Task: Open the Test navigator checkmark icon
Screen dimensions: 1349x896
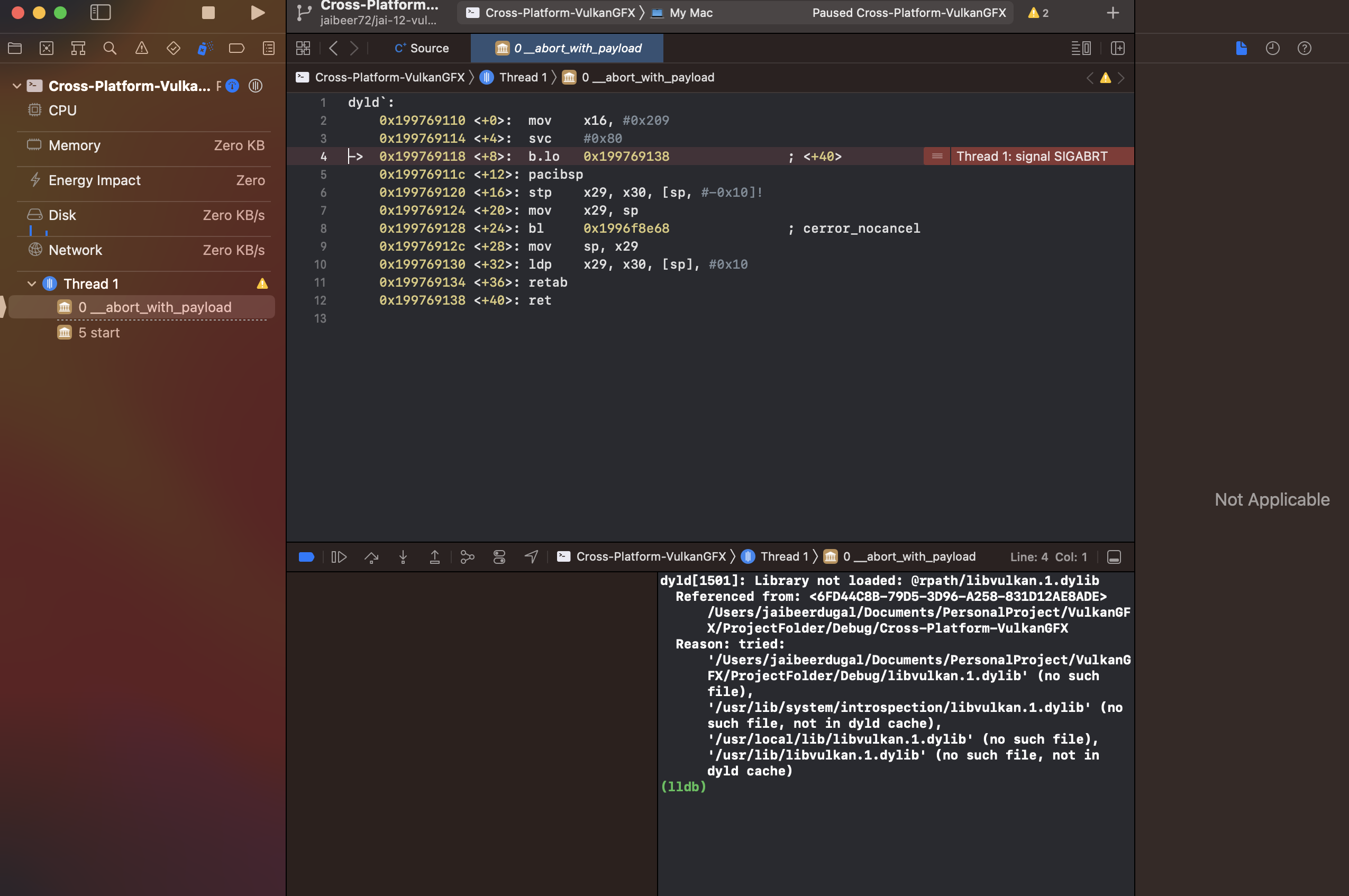Action: point(172,48)
